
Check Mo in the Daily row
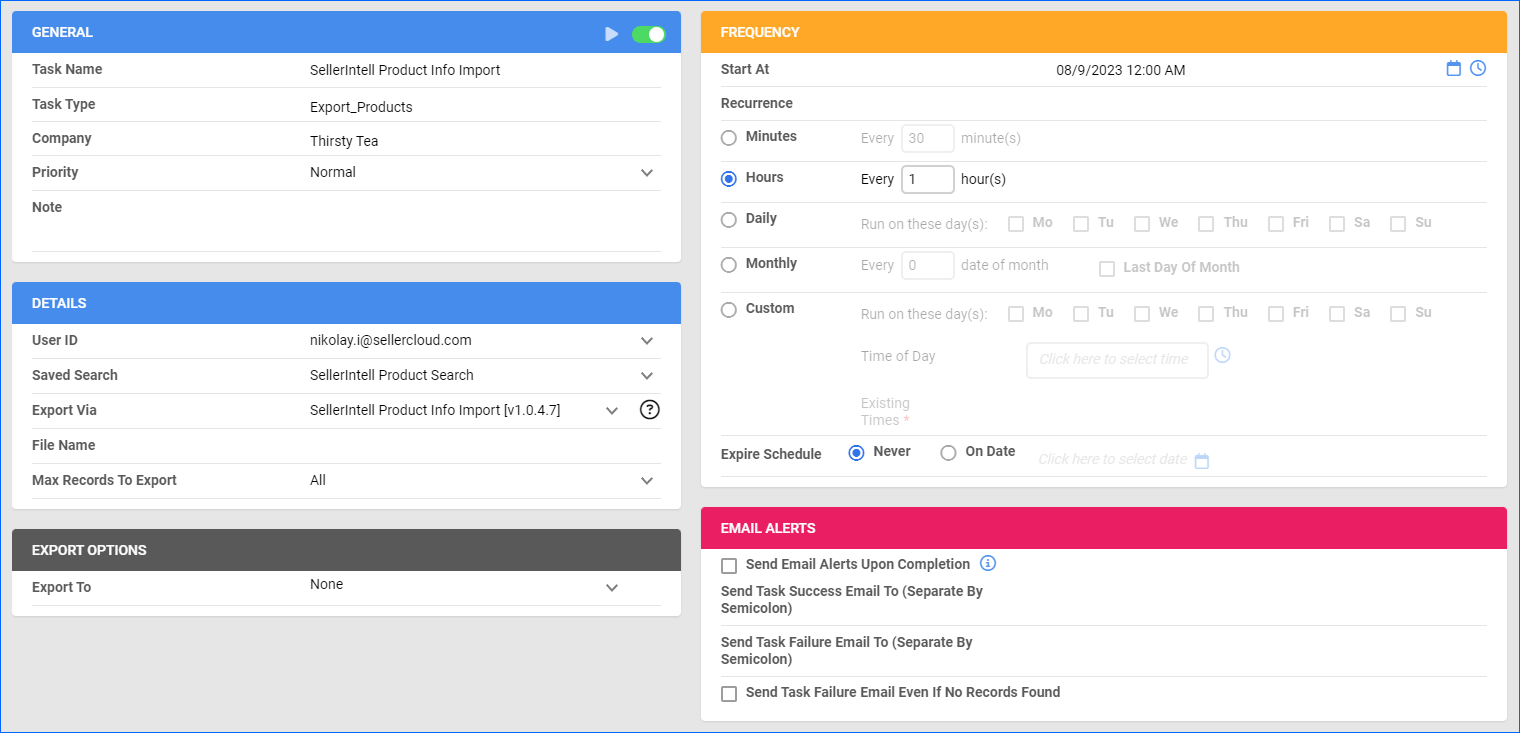pos(1016,223)
